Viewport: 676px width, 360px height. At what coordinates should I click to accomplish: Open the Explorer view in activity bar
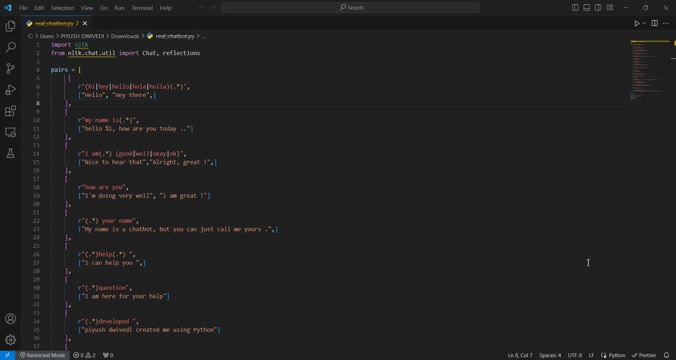click(x=10, y=26)
